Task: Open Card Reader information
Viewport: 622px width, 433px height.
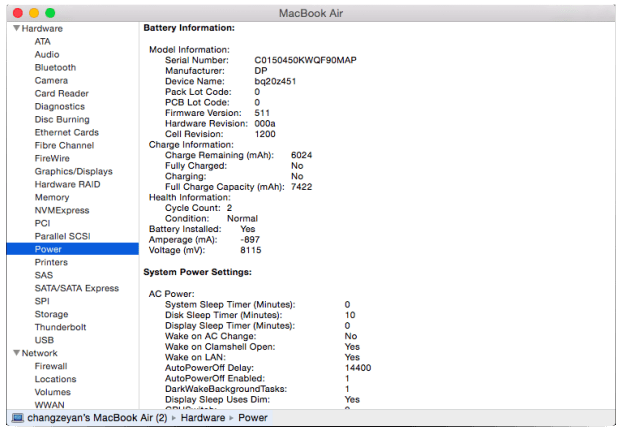Action: [x=61, y=94]
